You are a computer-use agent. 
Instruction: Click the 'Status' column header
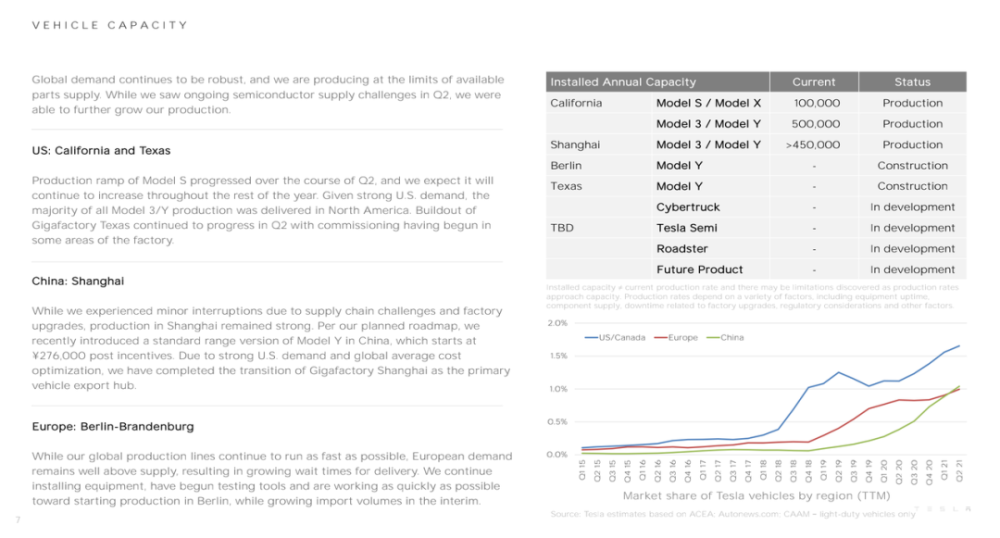point(912,82)
